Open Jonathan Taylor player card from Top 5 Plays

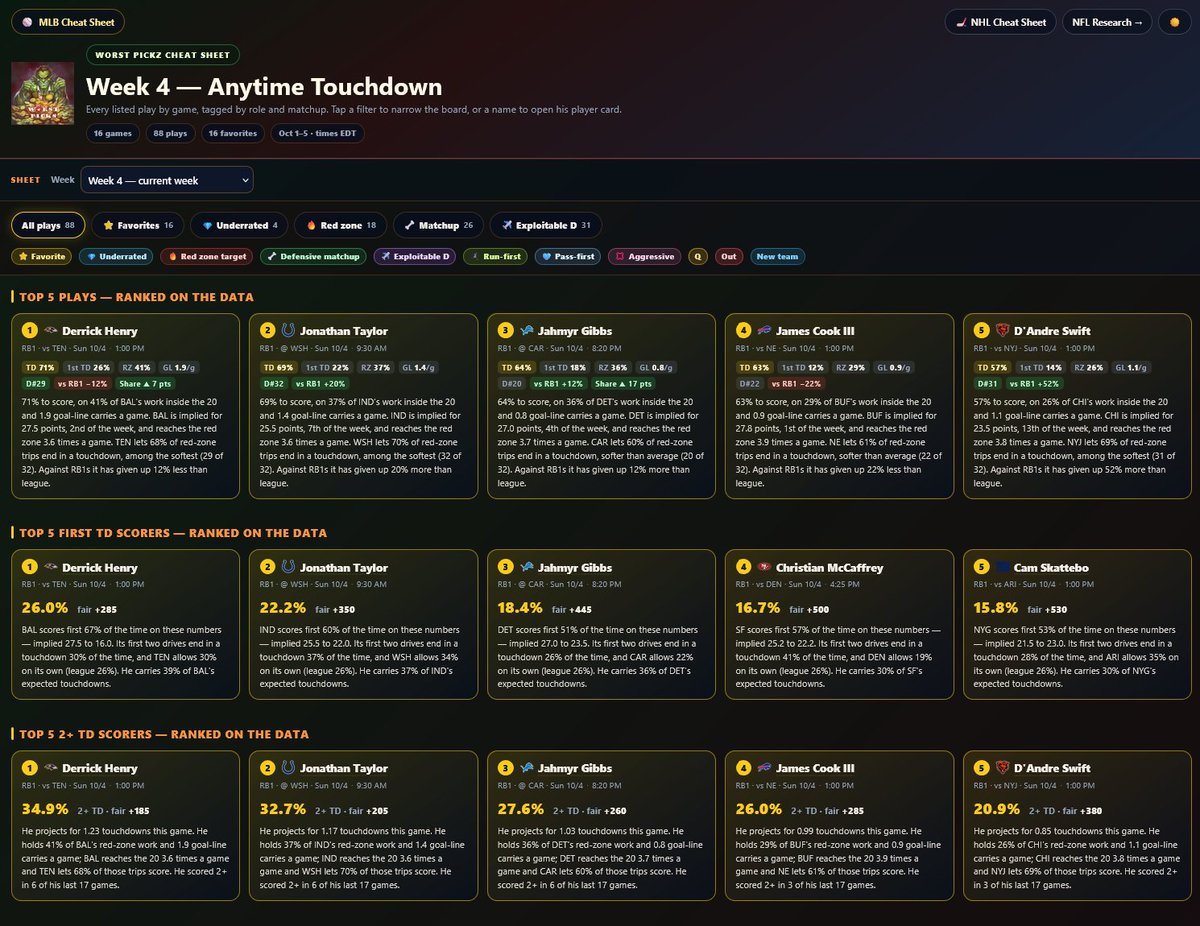coord(344,331)
